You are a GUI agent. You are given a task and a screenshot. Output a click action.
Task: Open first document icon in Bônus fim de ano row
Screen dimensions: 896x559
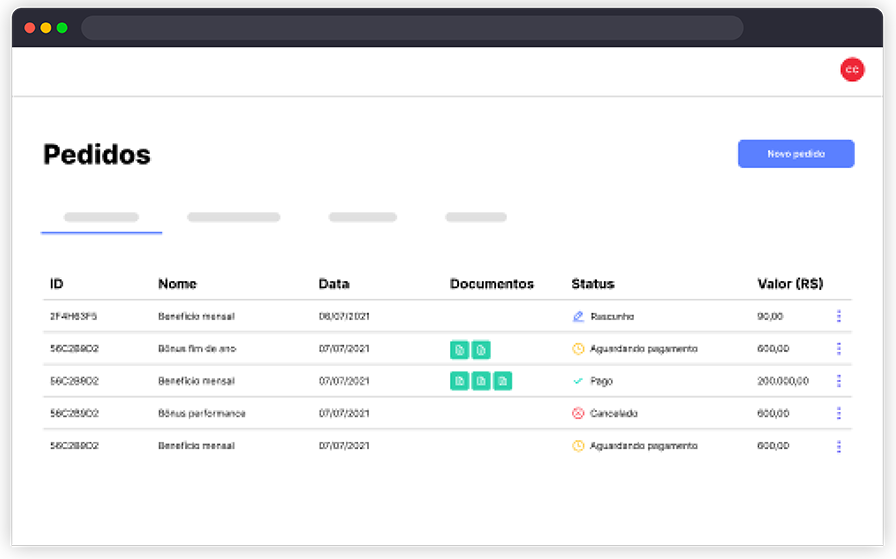(459, 349)
